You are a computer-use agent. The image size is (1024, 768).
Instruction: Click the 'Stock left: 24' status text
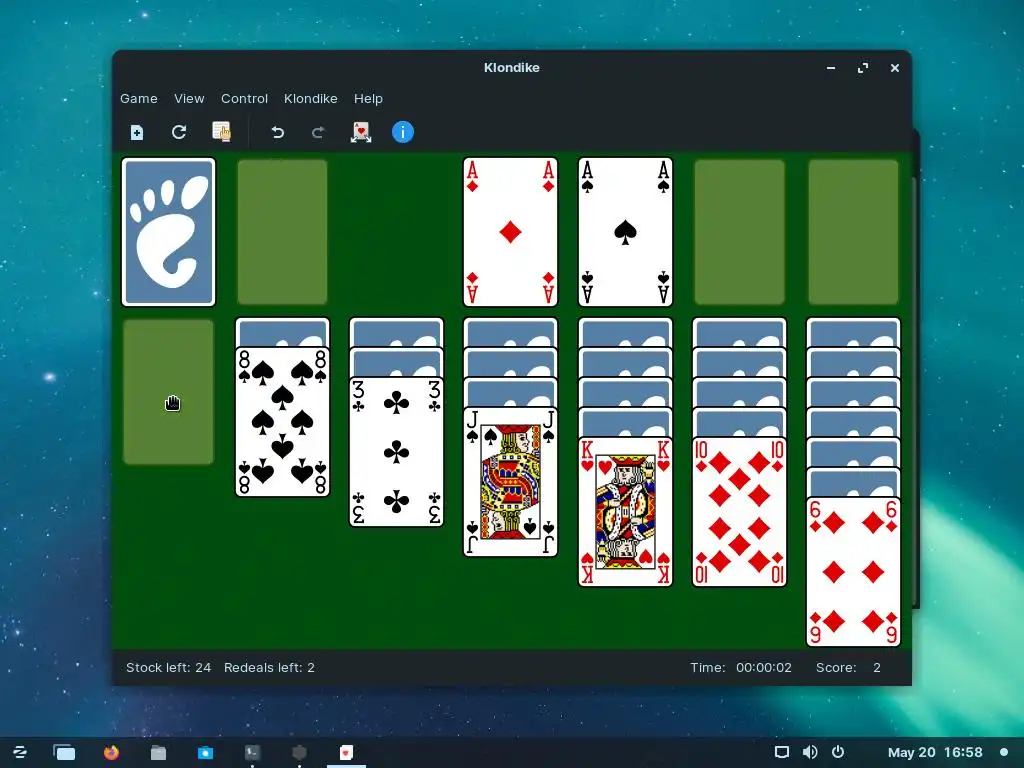(x=168, y=667)
